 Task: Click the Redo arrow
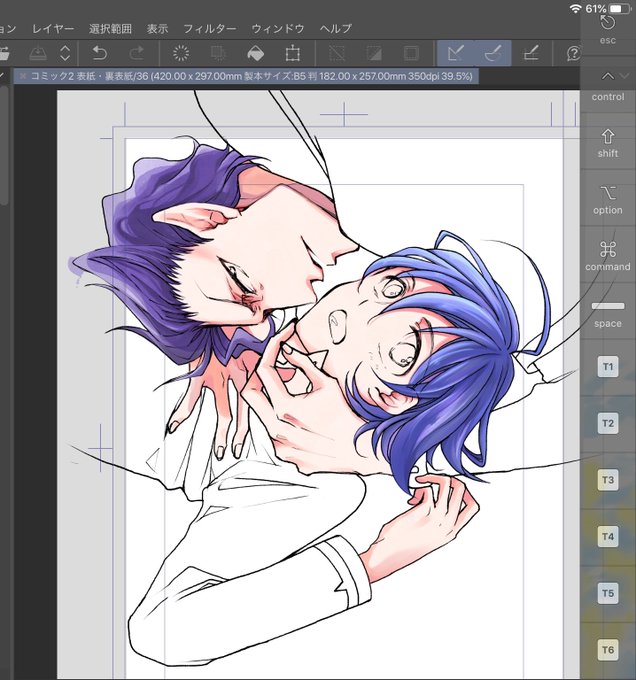pos(137,53)
